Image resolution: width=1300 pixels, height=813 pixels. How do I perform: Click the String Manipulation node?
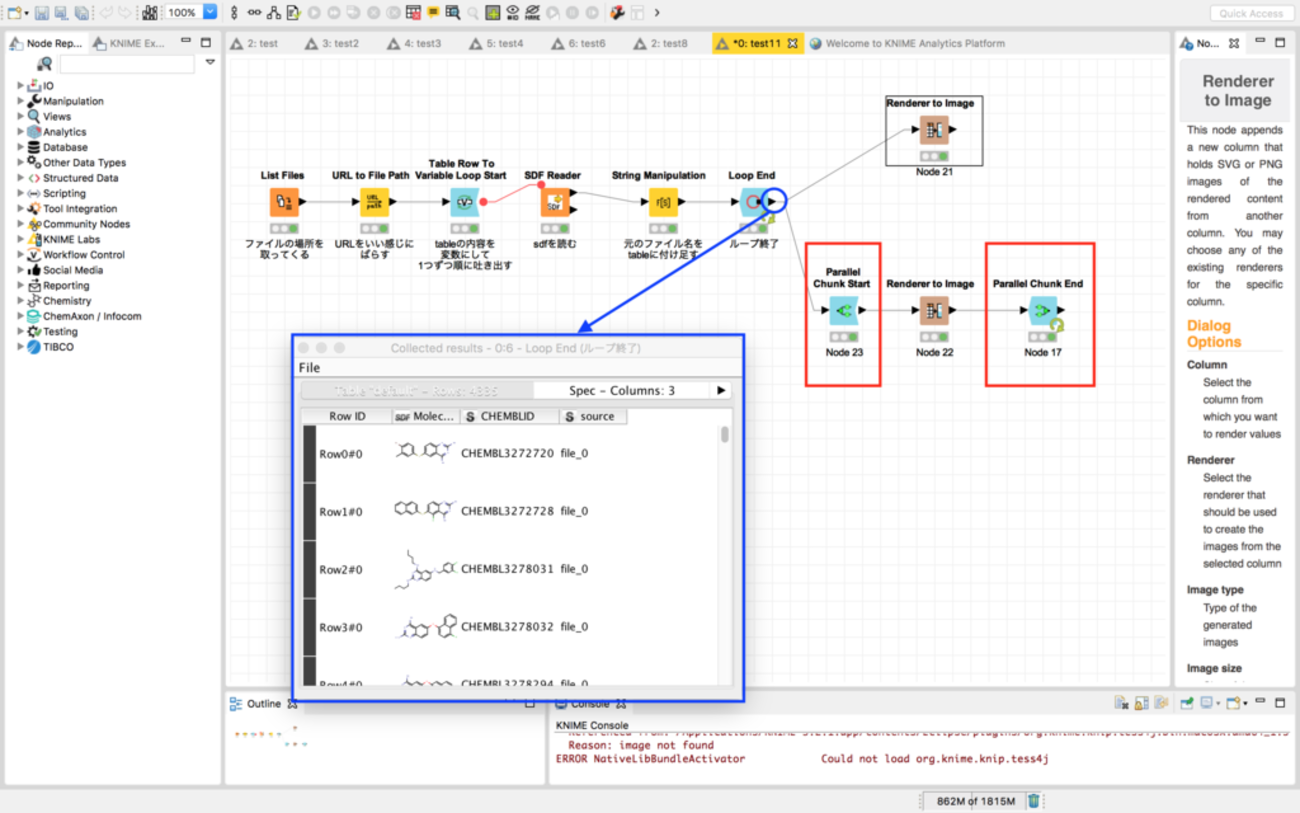(x=662, y=203)
